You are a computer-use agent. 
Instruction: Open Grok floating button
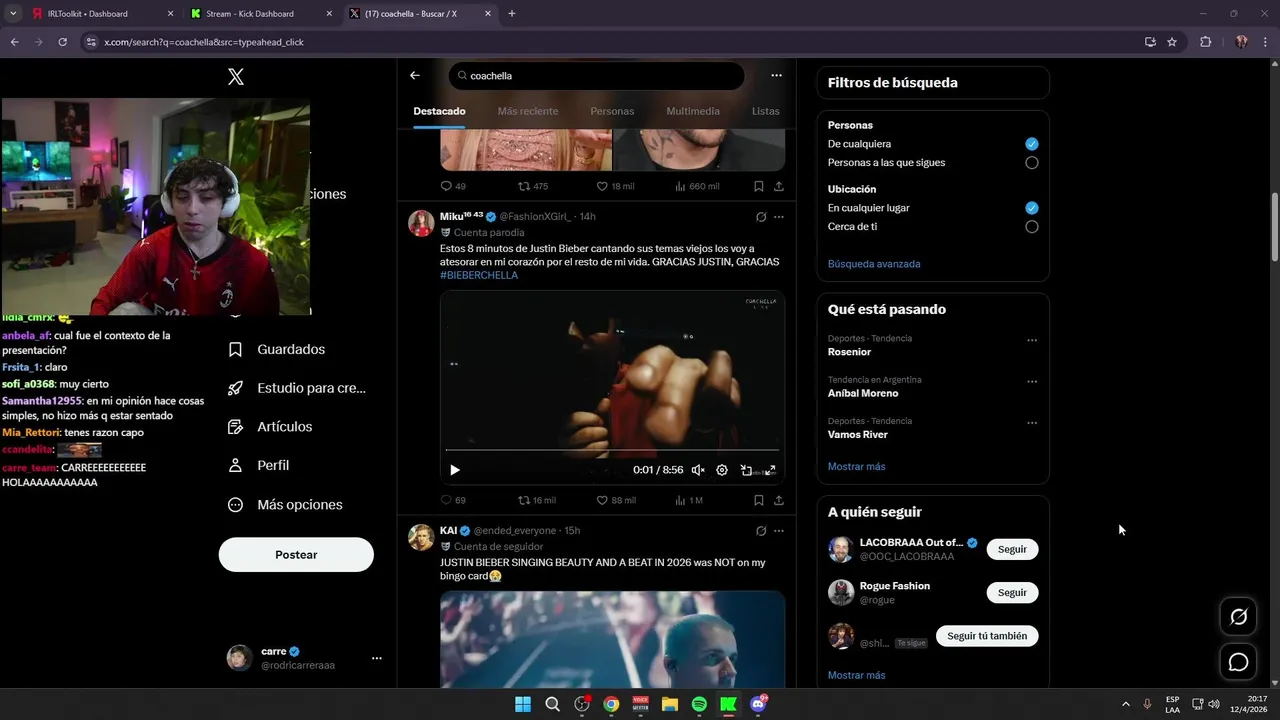pyautogui.click(x=1238, y=617)
